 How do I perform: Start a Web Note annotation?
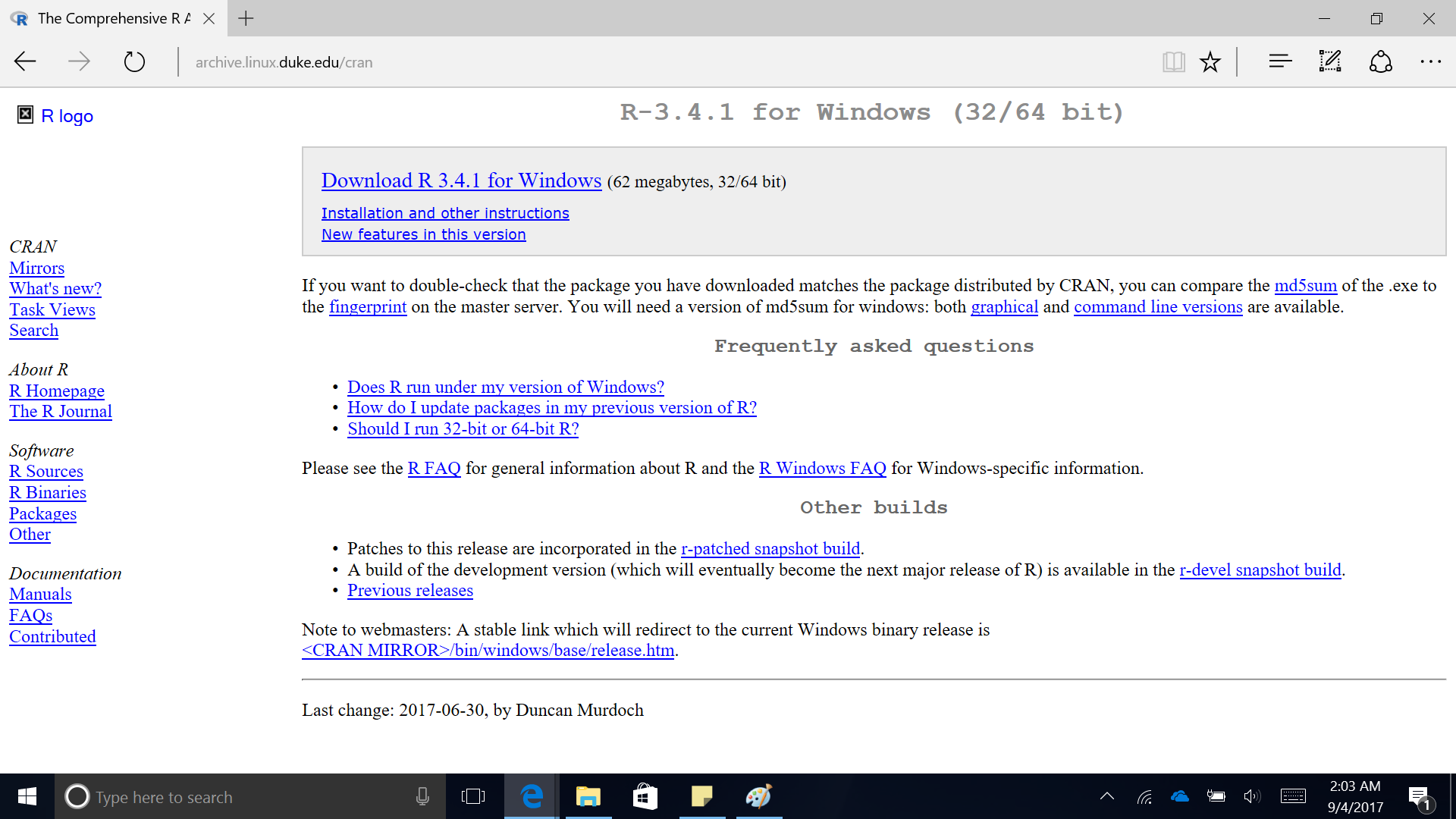coord(1329,61)
